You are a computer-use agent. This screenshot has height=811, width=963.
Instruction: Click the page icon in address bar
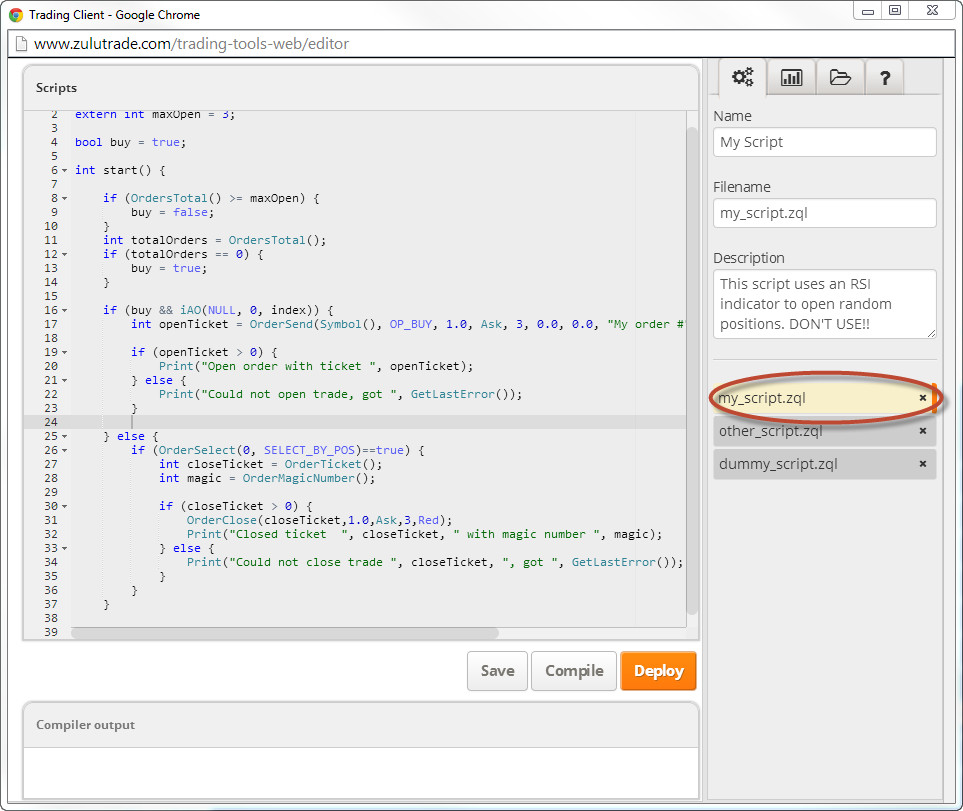tap(19, 44)
